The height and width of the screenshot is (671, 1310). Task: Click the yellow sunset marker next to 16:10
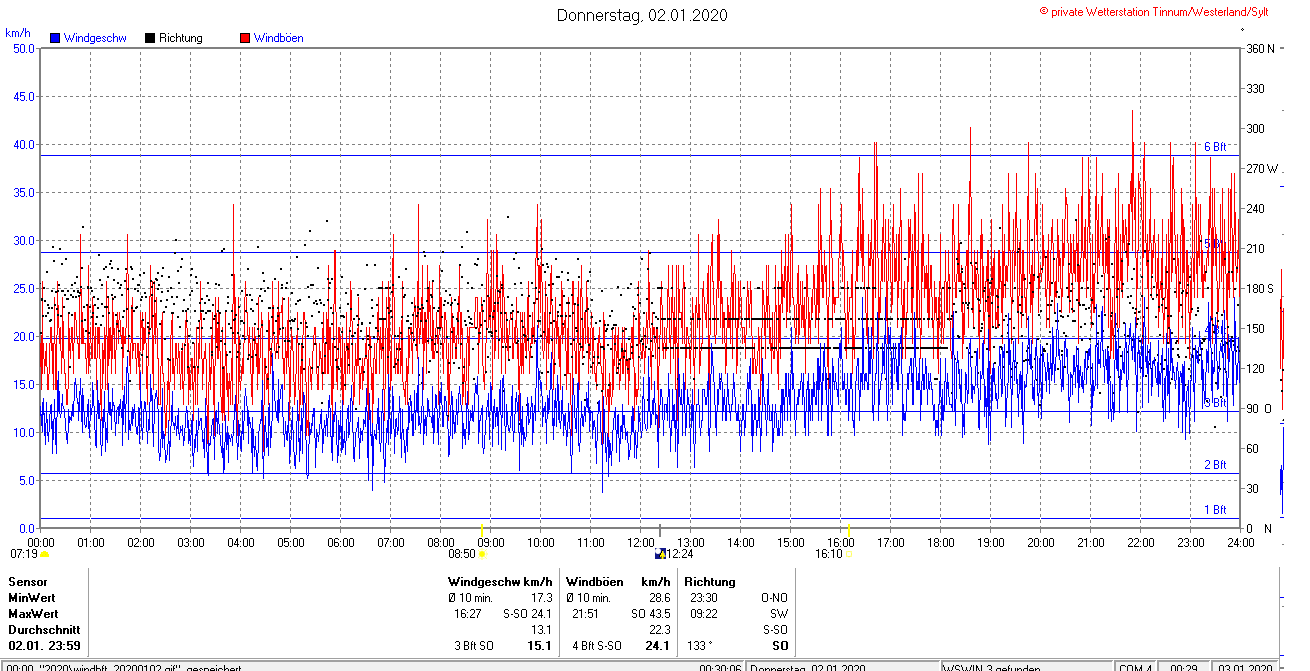pyautogui.click(x=848, y=553)
